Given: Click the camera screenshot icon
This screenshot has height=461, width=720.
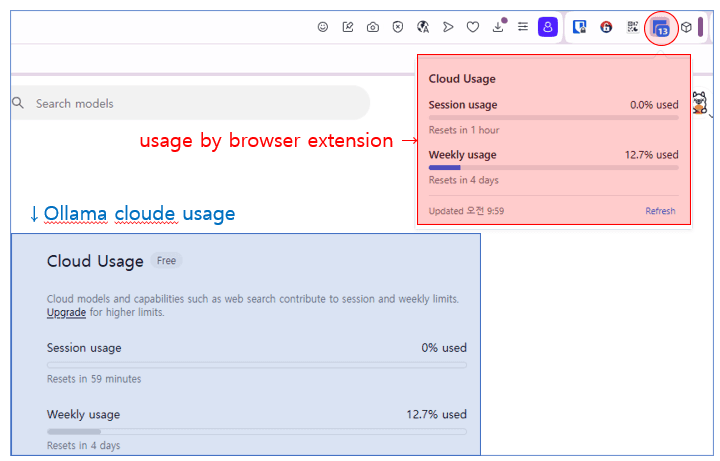Looking at the screenshot, I should coord(373,28).
